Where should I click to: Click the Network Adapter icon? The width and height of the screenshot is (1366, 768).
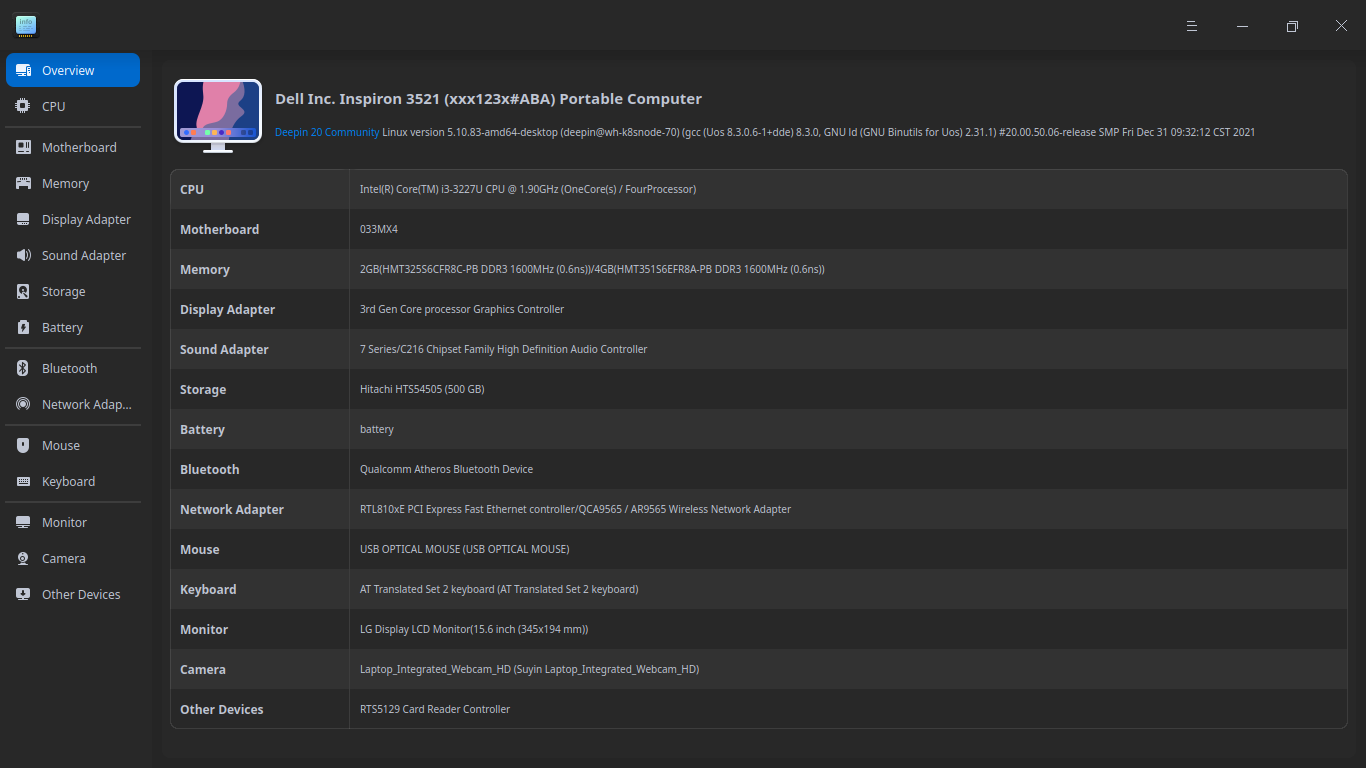pos(23,404)
